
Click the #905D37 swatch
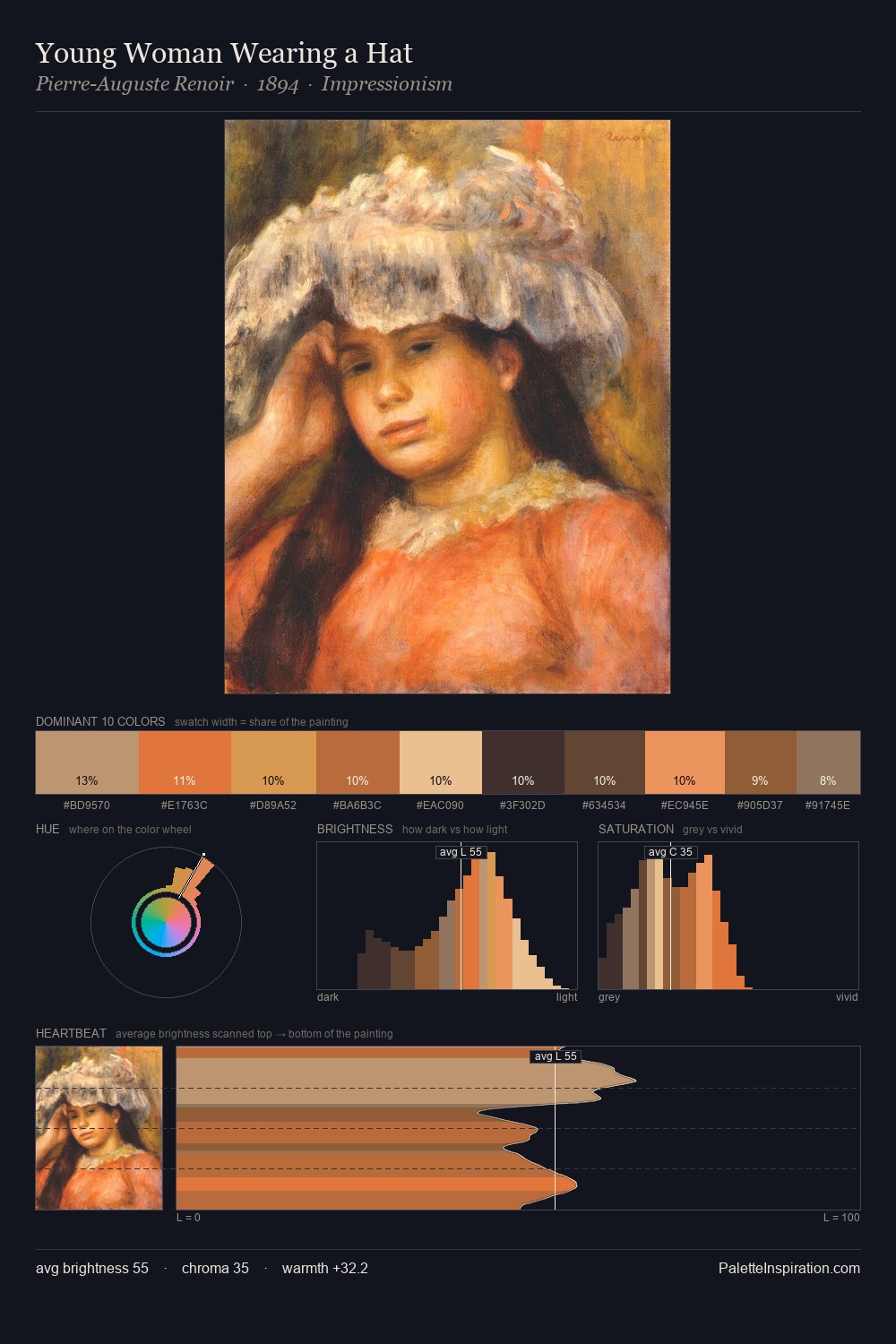(761, 762)
